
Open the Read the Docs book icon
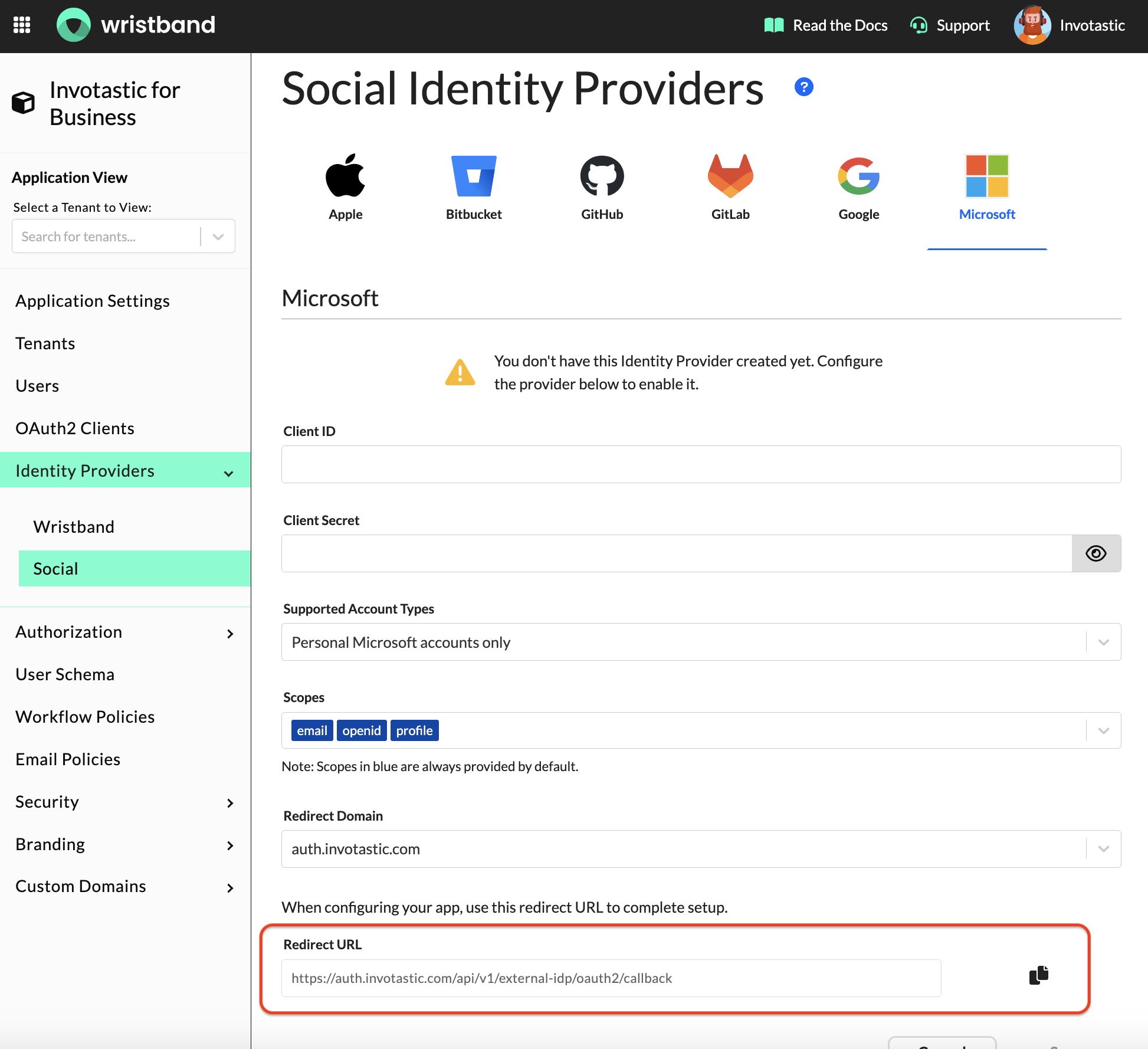tap(774, 25)
